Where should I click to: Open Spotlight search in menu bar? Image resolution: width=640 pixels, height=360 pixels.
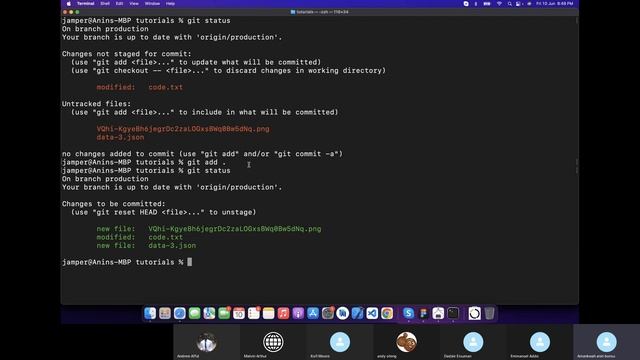[509, 4]
